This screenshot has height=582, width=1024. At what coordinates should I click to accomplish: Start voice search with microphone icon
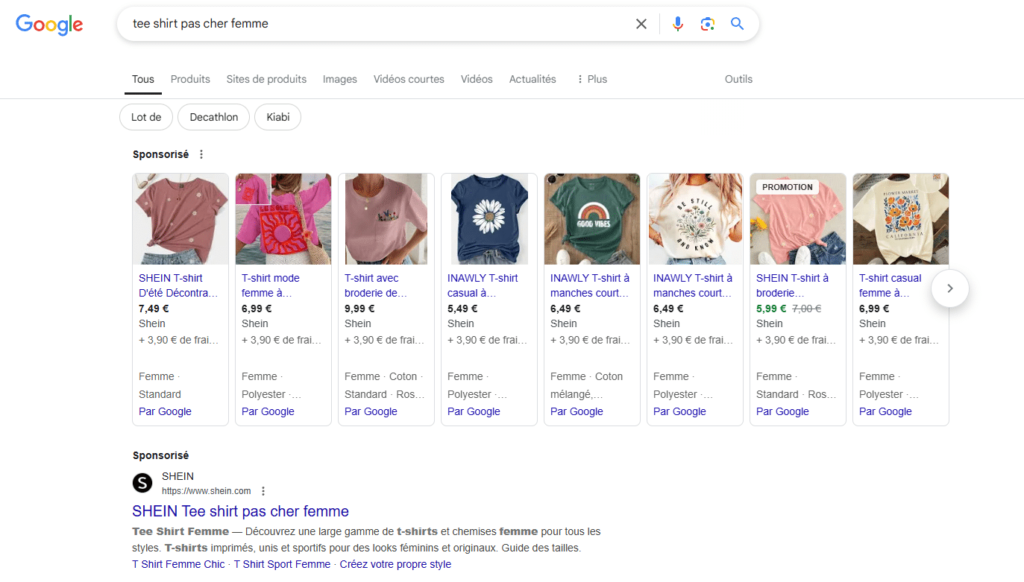678,24
